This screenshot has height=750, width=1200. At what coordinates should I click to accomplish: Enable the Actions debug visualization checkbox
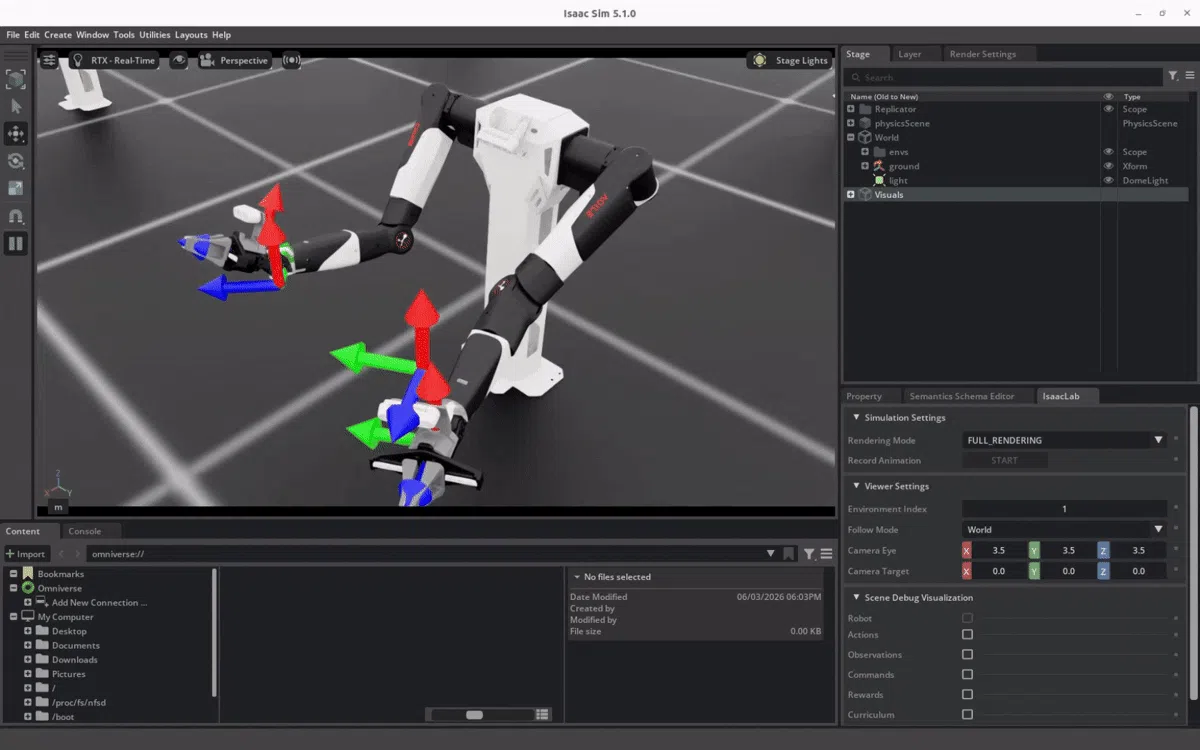coord(967,635)
